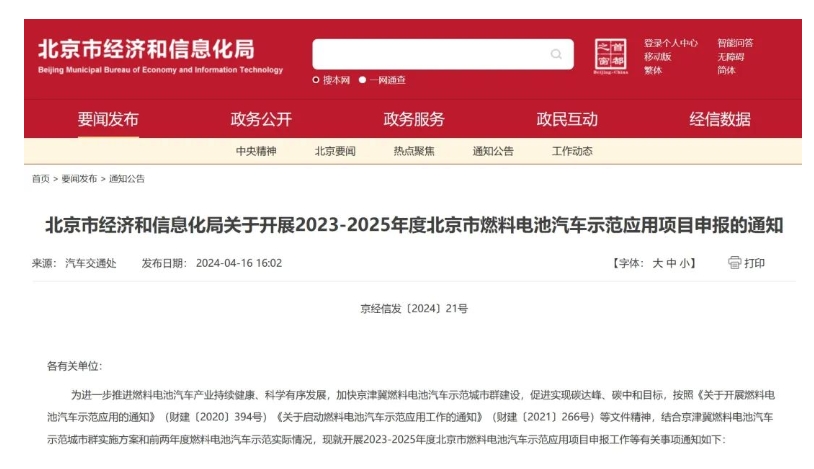Screen dimensions: 814x469
Task: Open the 首都之窗 Beijing-China logo link
Action: [611, 56]
